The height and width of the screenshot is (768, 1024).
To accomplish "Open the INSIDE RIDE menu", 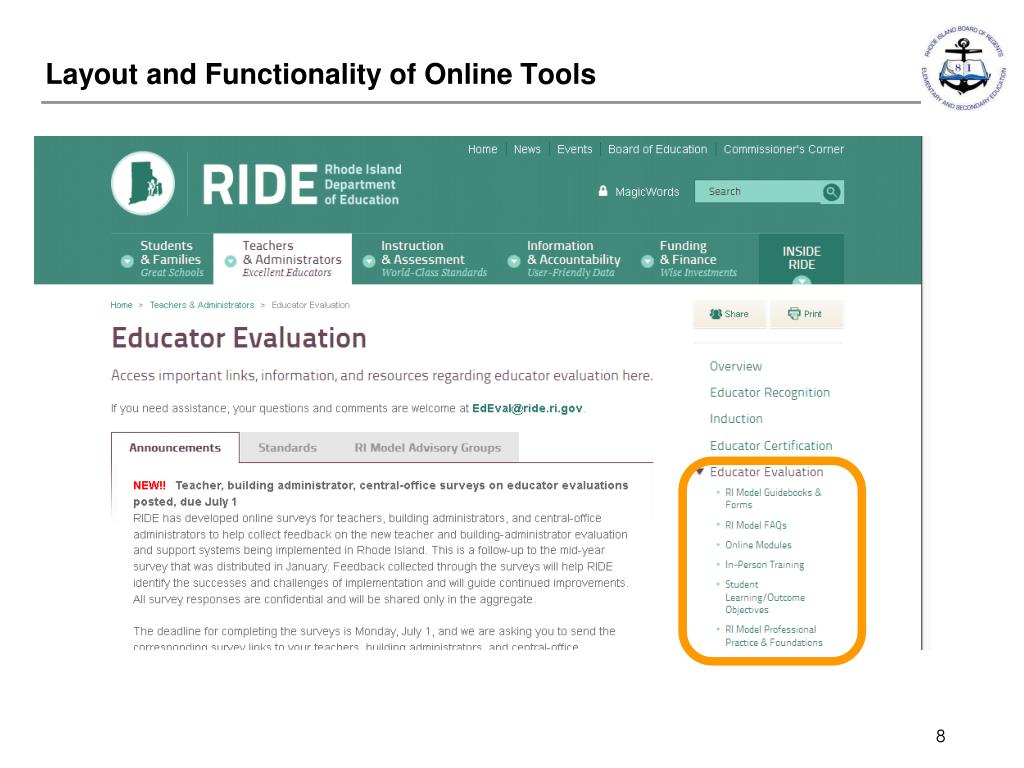I will (x=801, y=259).
